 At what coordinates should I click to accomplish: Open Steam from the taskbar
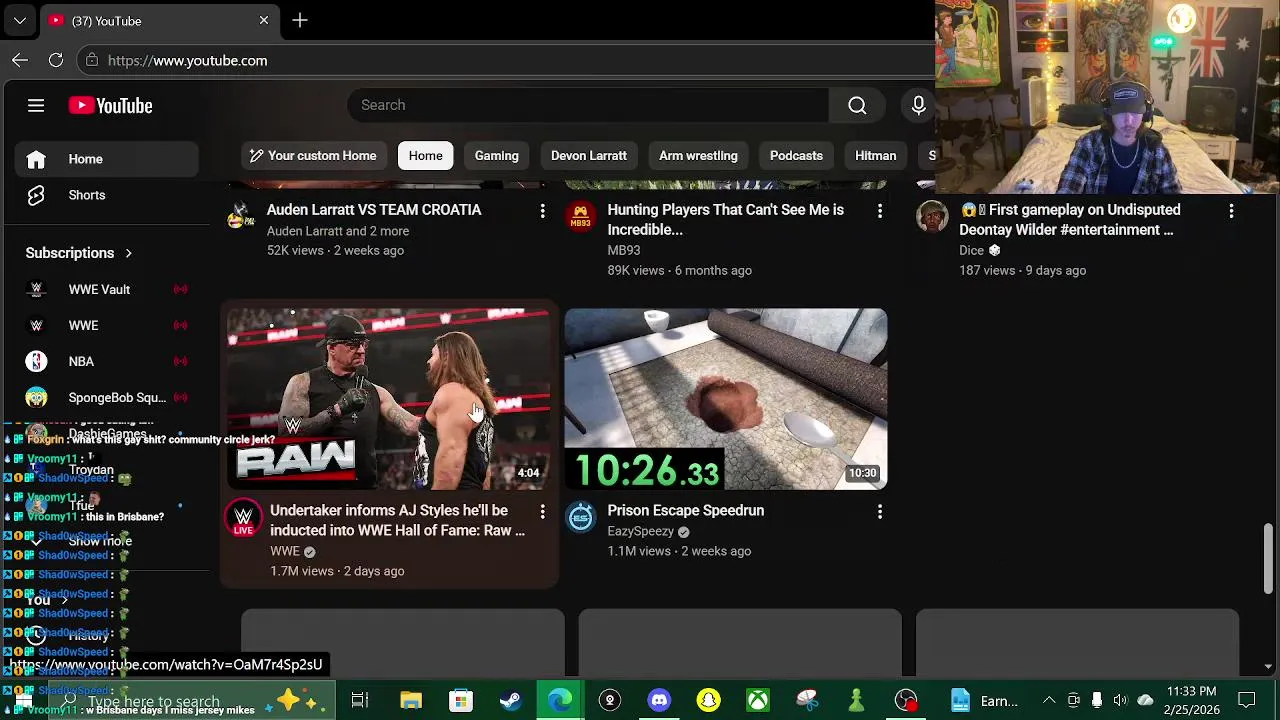(x=510, y=701)
